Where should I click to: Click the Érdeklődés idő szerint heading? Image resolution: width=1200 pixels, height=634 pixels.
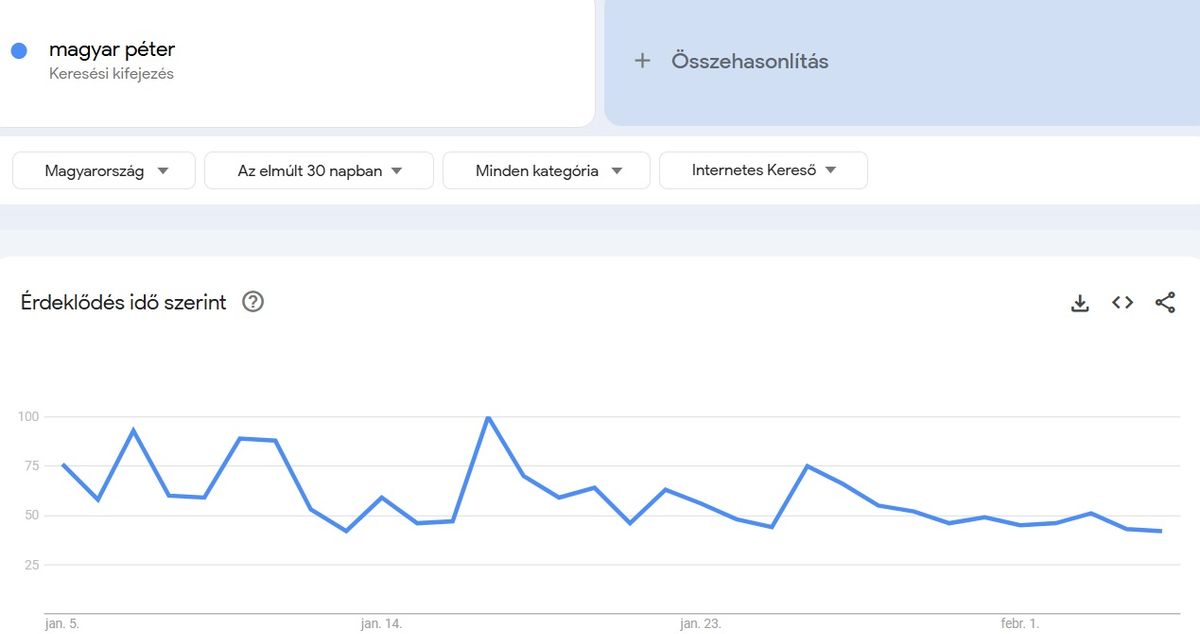(124, 302)
